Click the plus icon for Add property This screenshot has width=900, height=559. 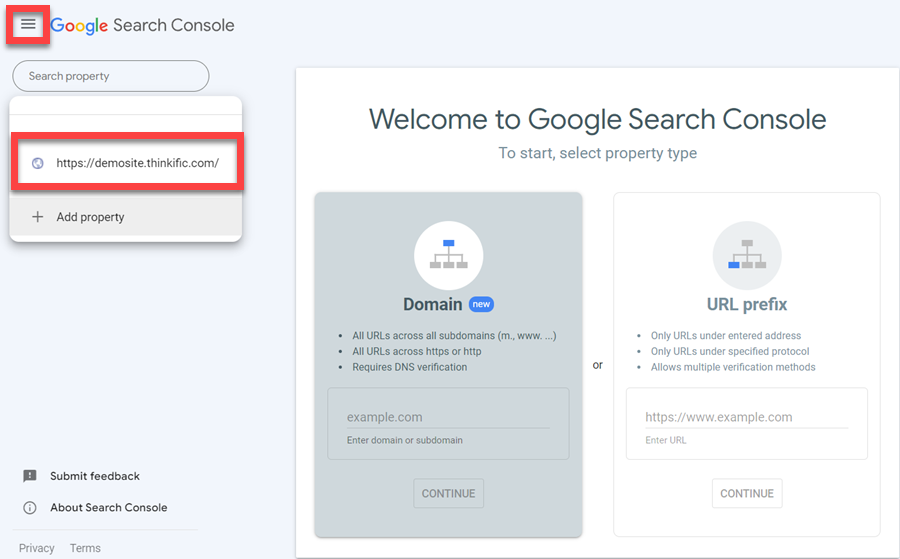[38, 217]
